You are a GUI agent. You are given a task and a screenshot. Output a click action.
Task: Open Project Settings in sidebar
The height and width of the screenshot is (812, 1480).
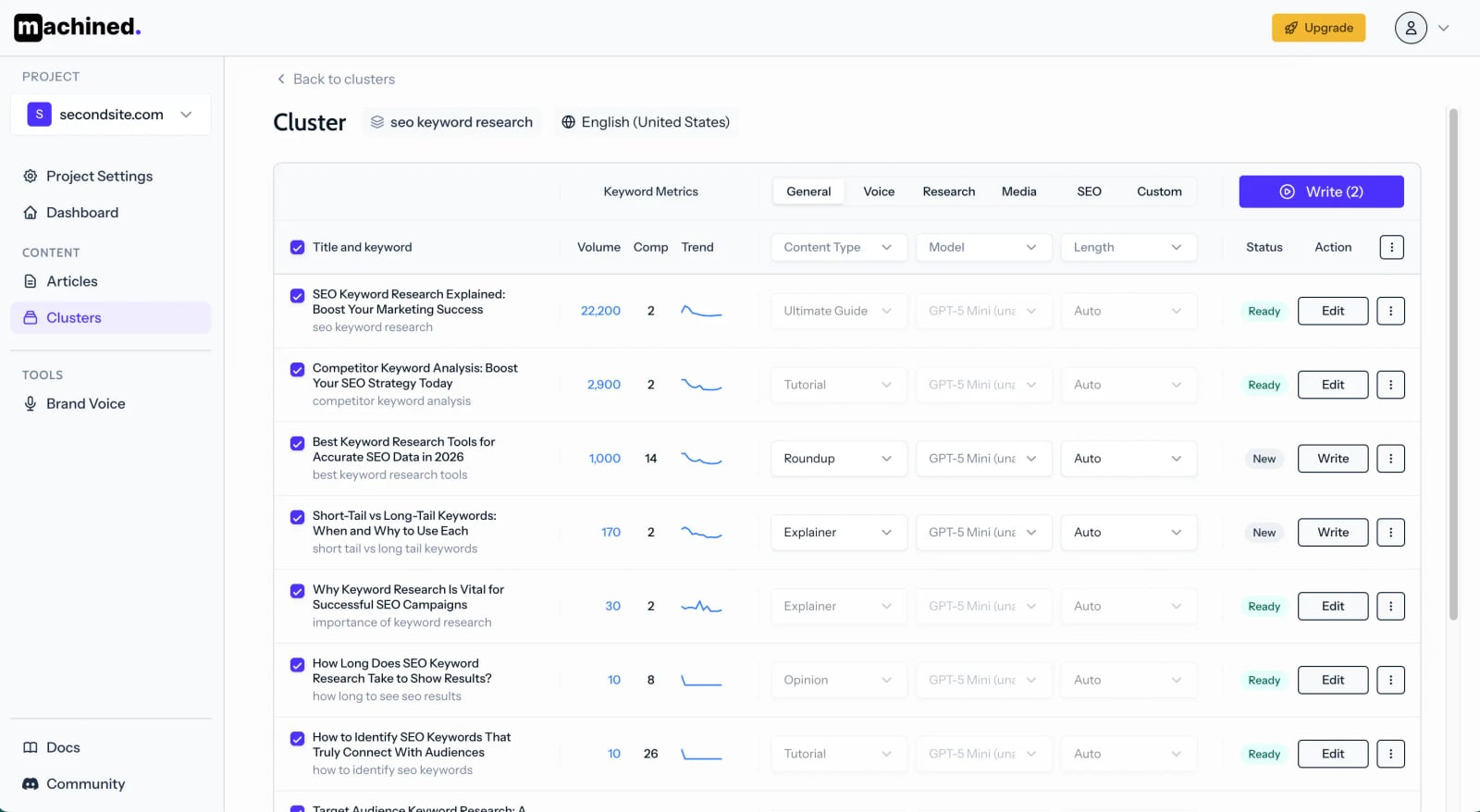(111, 177)
